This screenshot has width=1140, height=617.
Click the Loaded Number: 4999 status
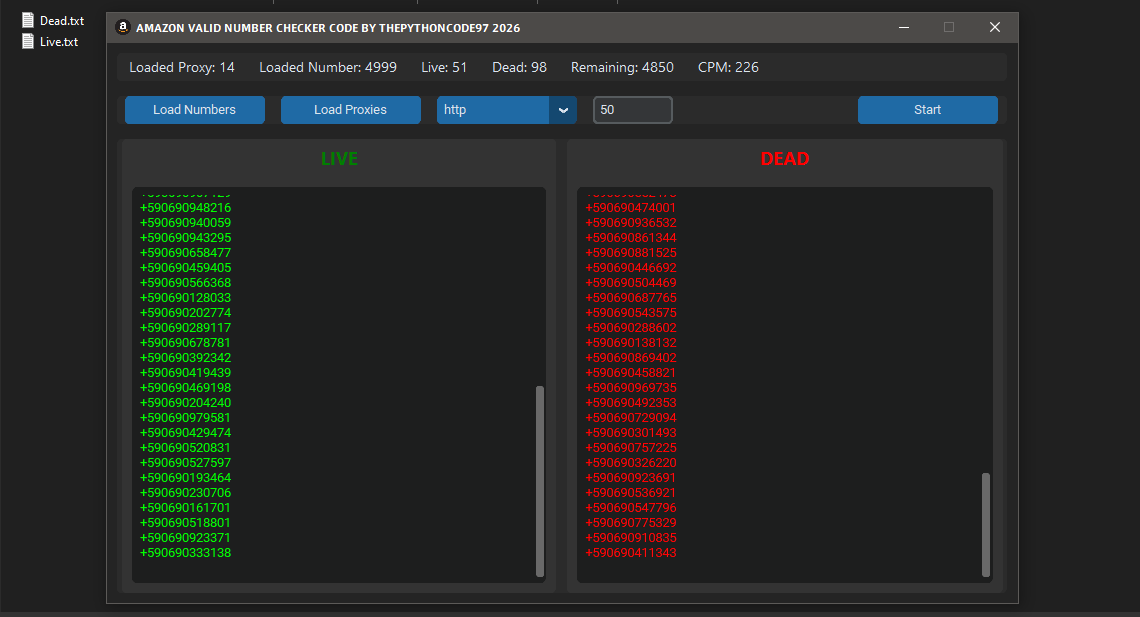pyautogui.click(x=328, y=68)
